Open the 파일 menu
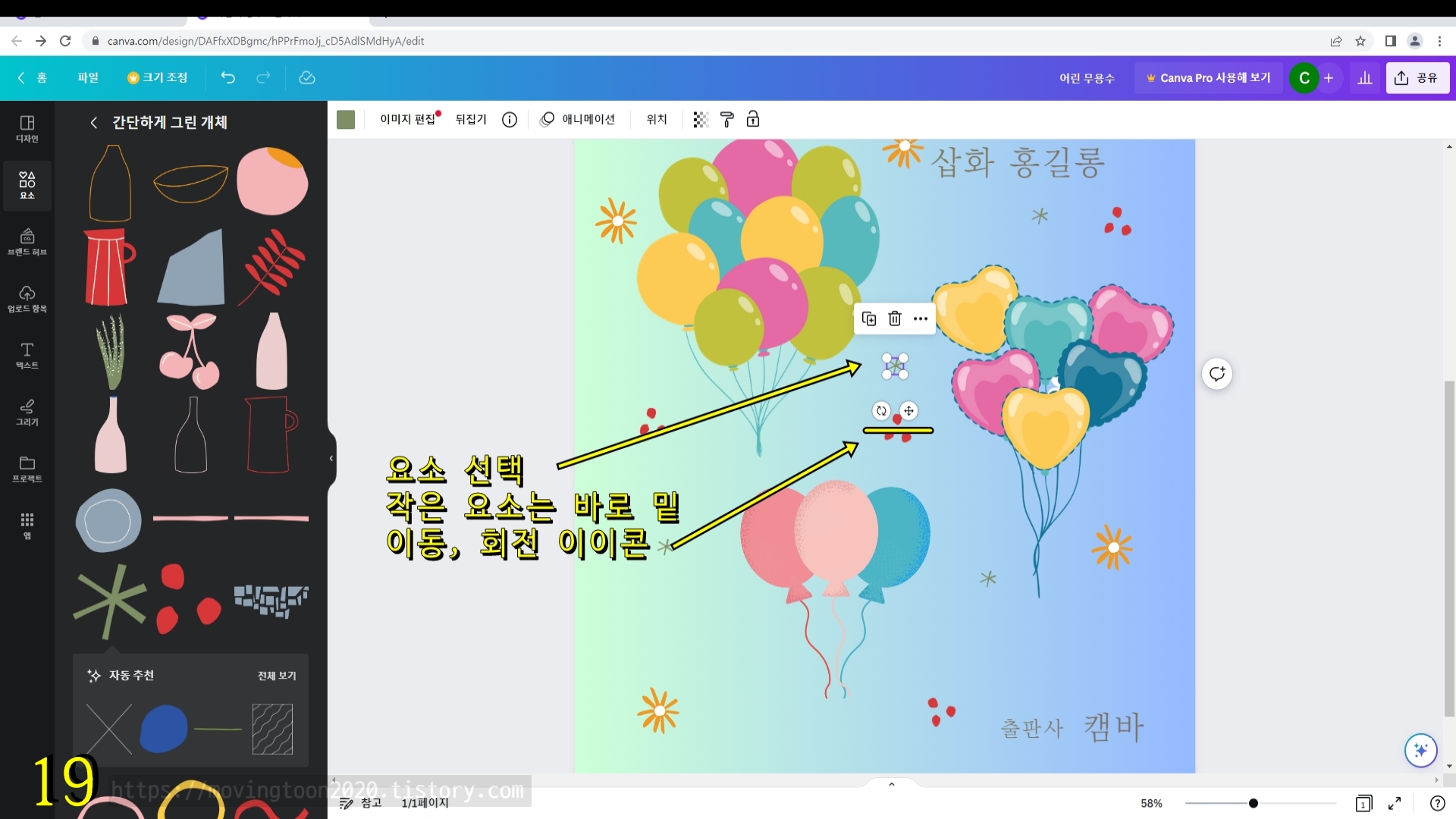Viewport: 1456px width, 819px height. [88, 77]
